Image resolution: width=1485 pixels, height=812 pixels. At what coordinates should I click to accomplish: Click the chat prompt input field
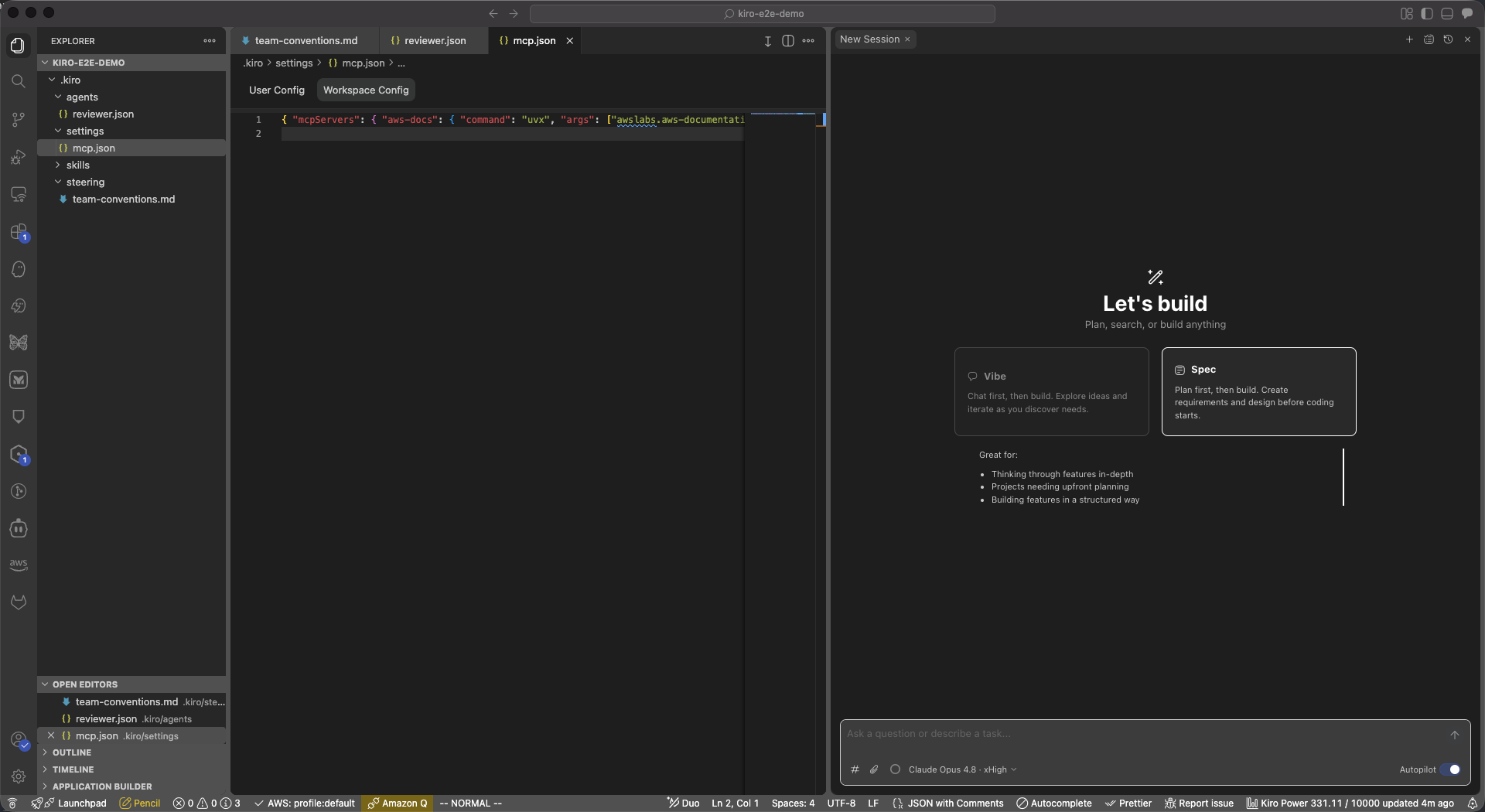coord(1145,734)
